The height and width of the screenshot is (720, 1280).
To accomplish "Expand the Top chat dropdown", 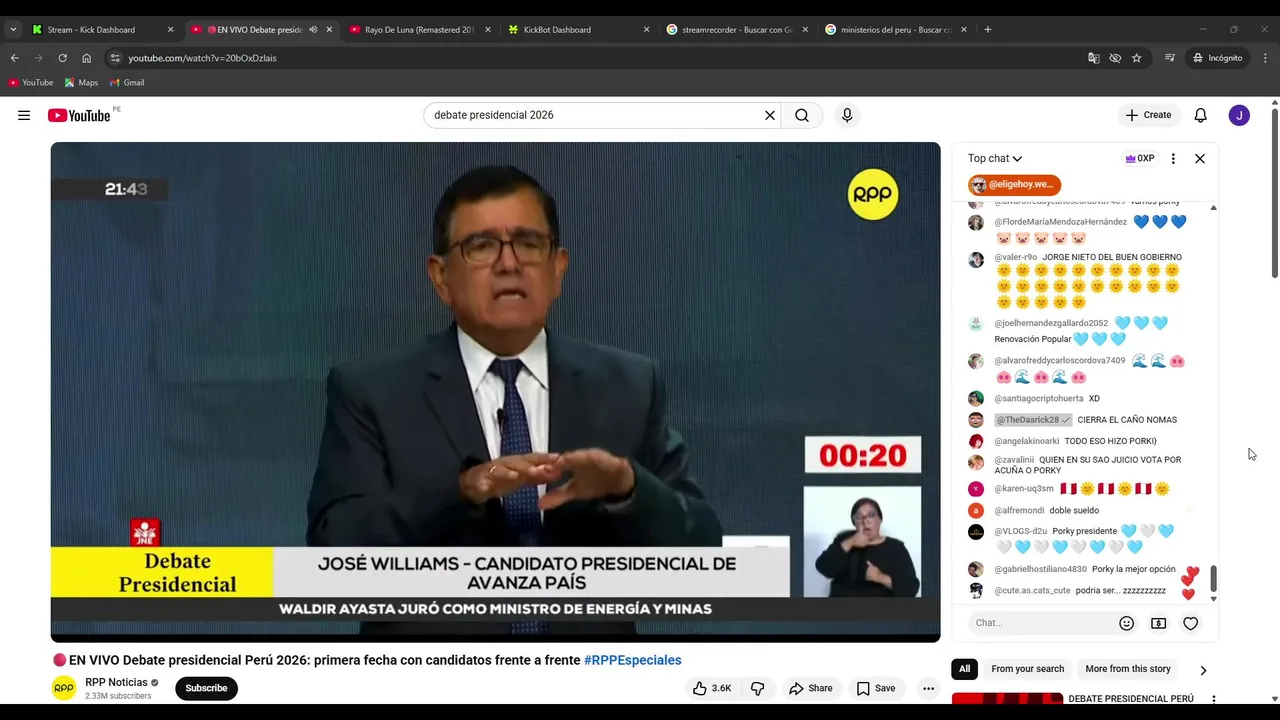I will point(995,158).
